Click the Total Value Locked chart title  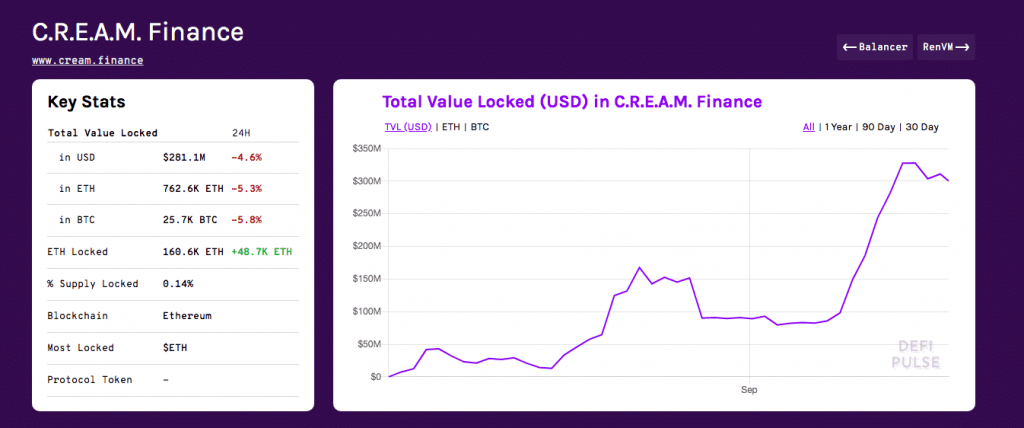[x=572, y=101]
